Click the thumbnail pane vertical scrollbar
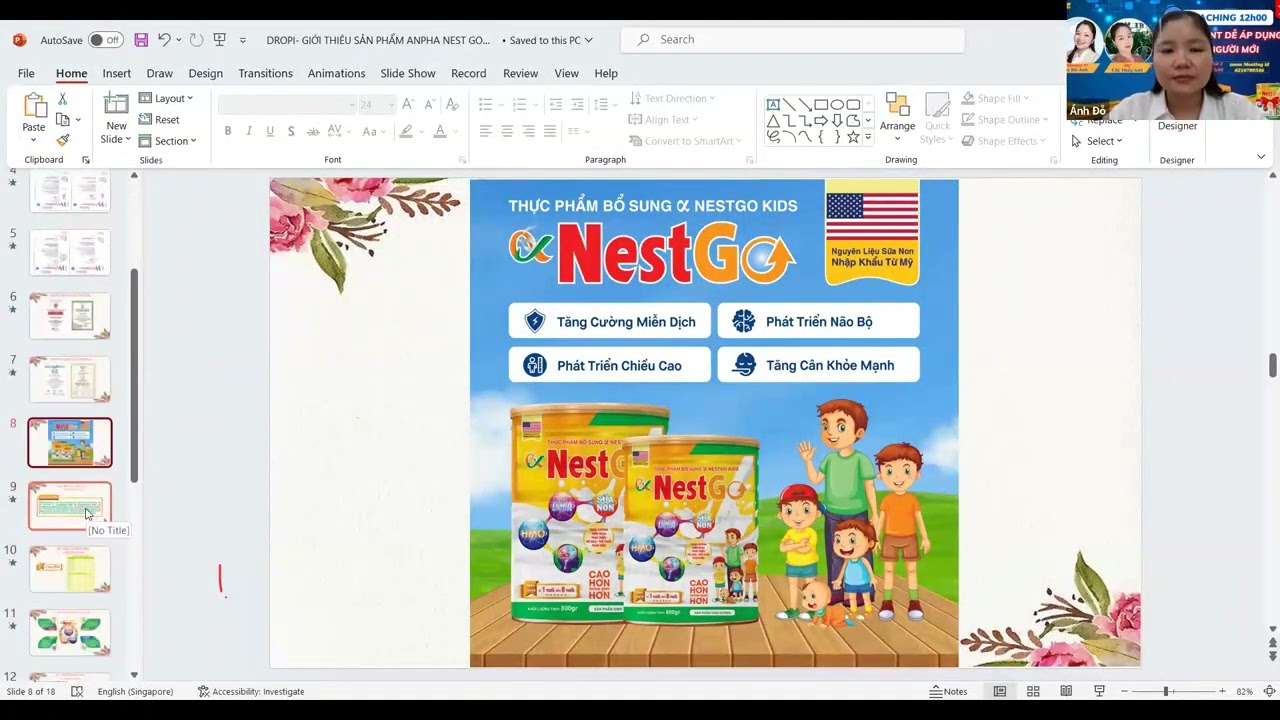This screenshot has width=1280, height=720. tap(134, 375)
